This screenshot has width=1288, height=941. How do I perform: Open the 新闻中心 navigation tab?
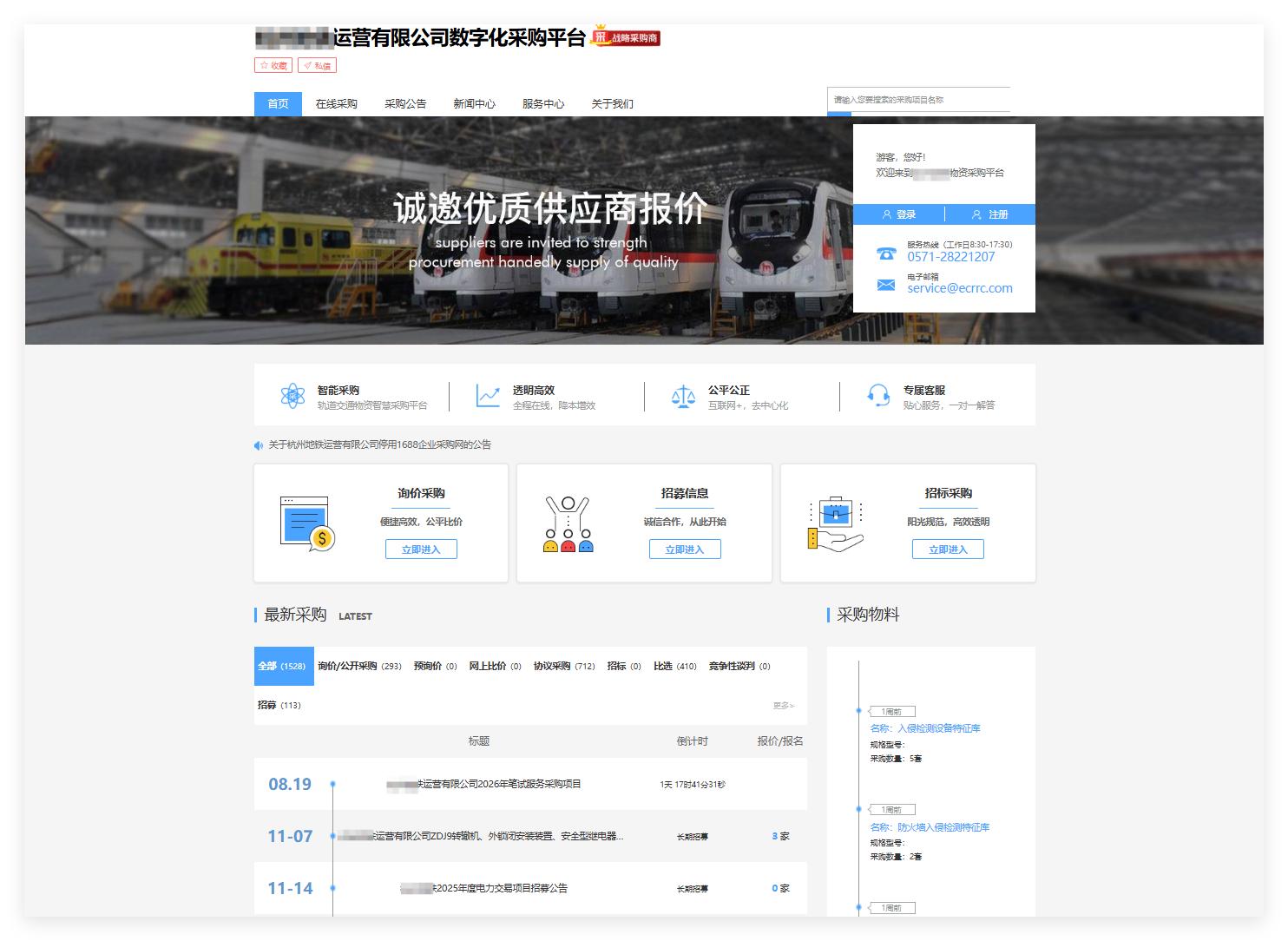(474, 103)
